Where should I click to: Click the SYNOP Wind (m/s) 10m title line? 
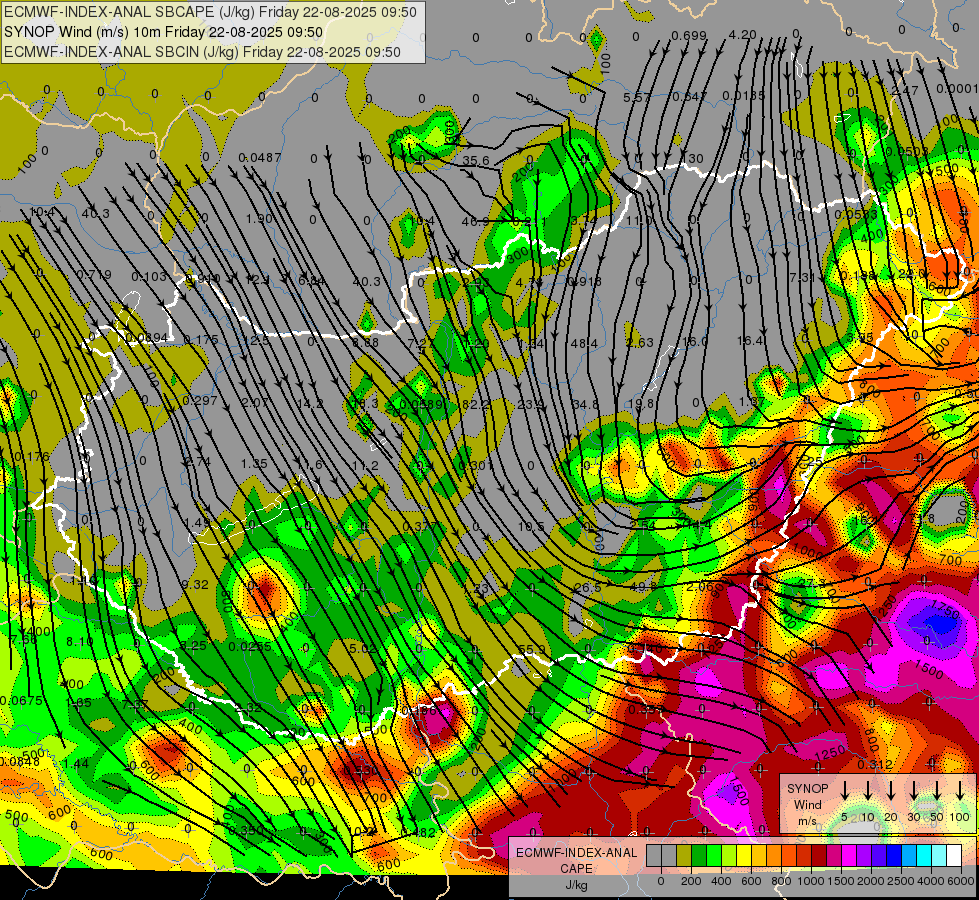[164, 32]
